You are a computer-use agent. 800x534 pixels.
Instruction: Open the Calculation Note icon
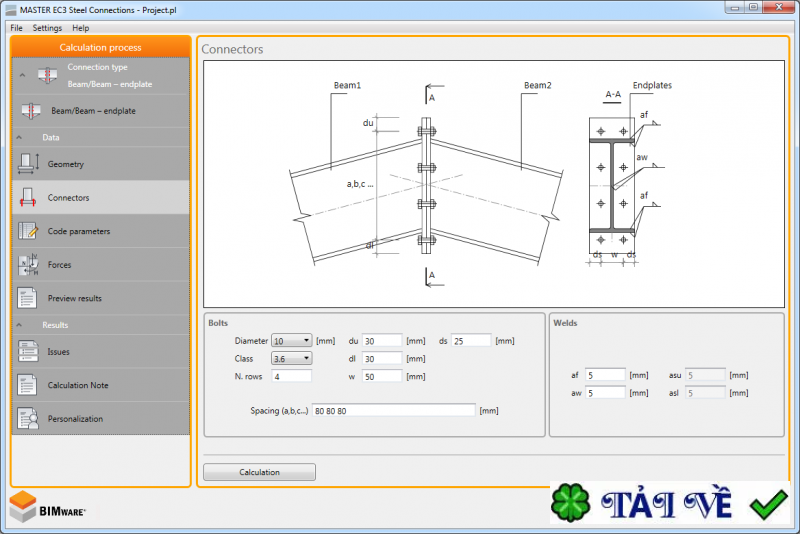coord(27,385)
